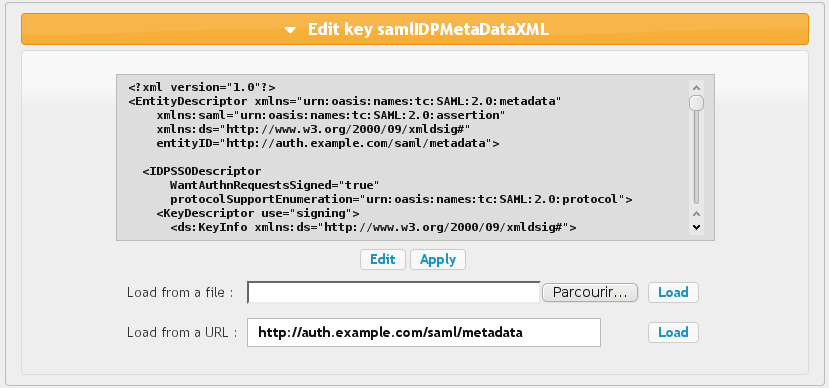Collapse the panel using the header triangle icon
This screenshot has width=829, height=388.
point(290,30)
